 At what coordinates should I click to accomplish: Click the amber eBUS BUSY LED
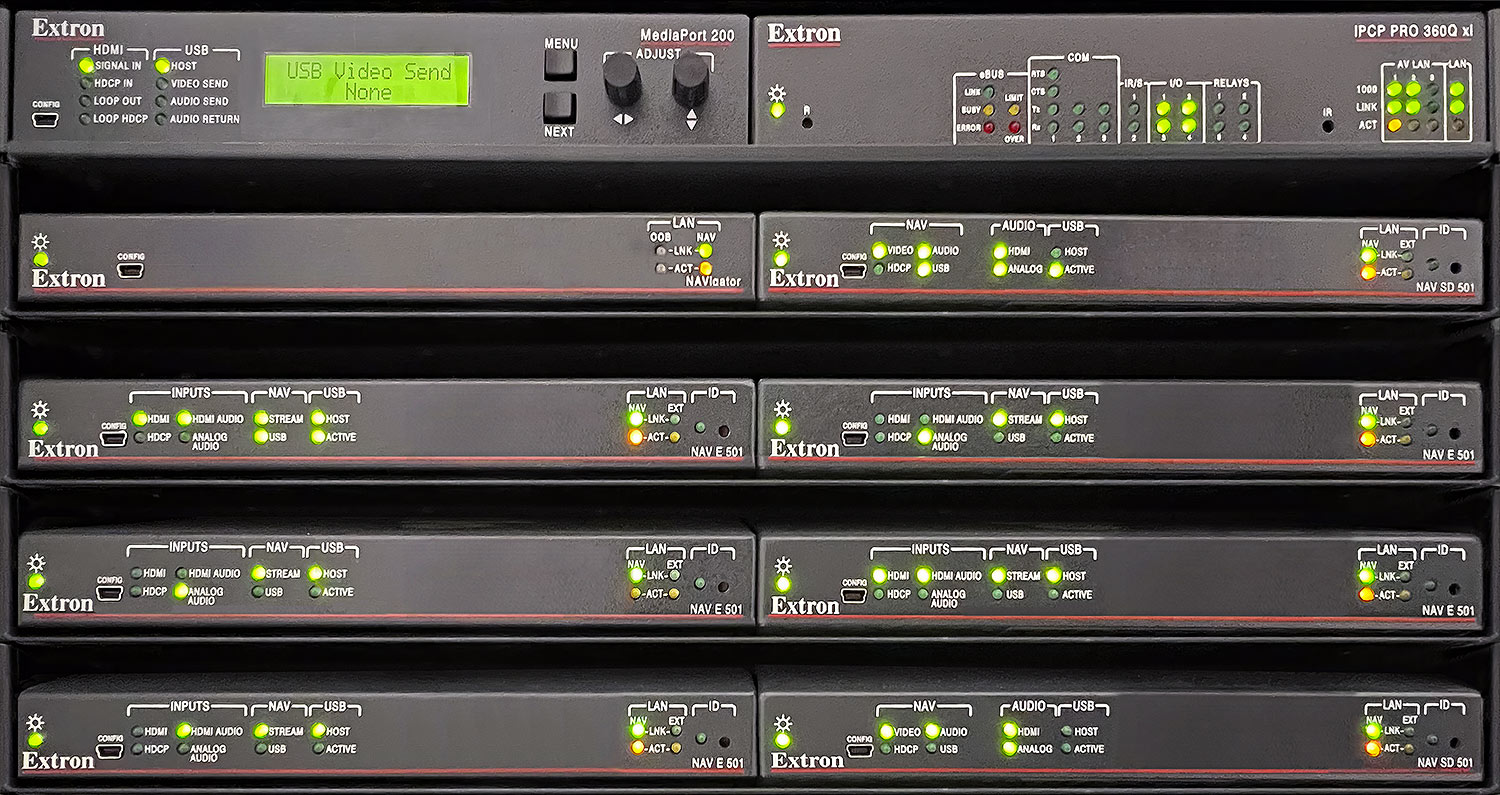coord(988,109)
